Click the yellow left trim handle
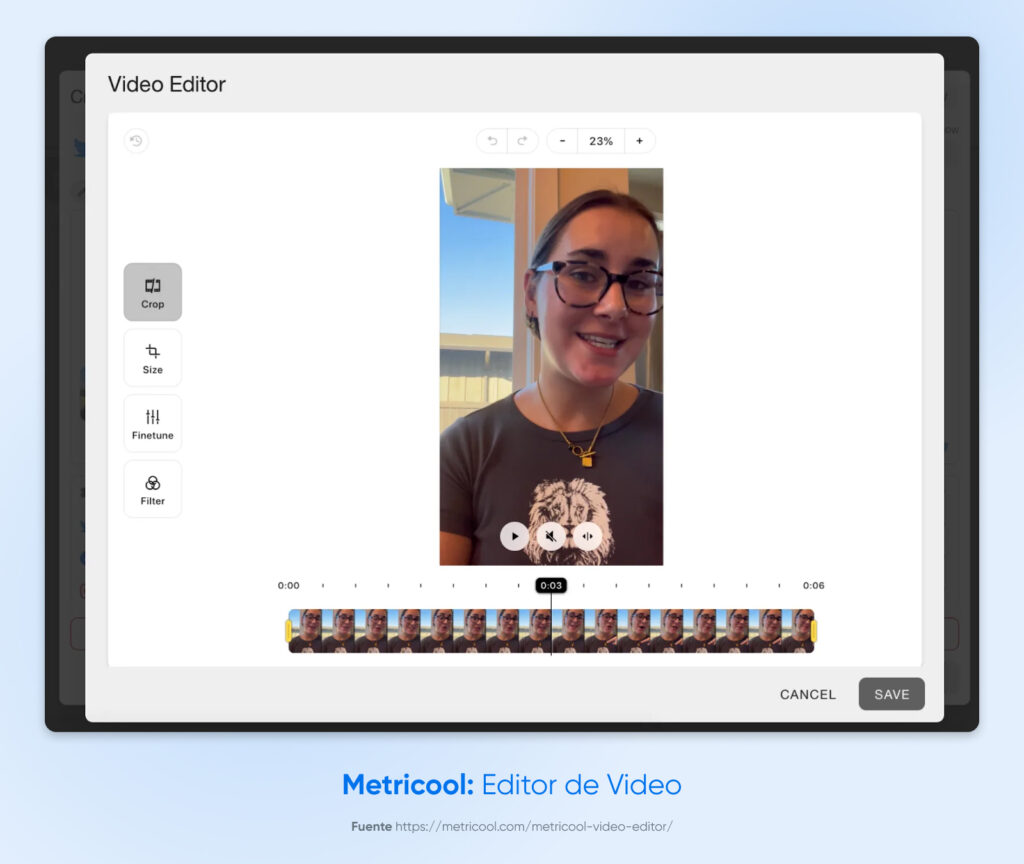 (x=290, y=632)
